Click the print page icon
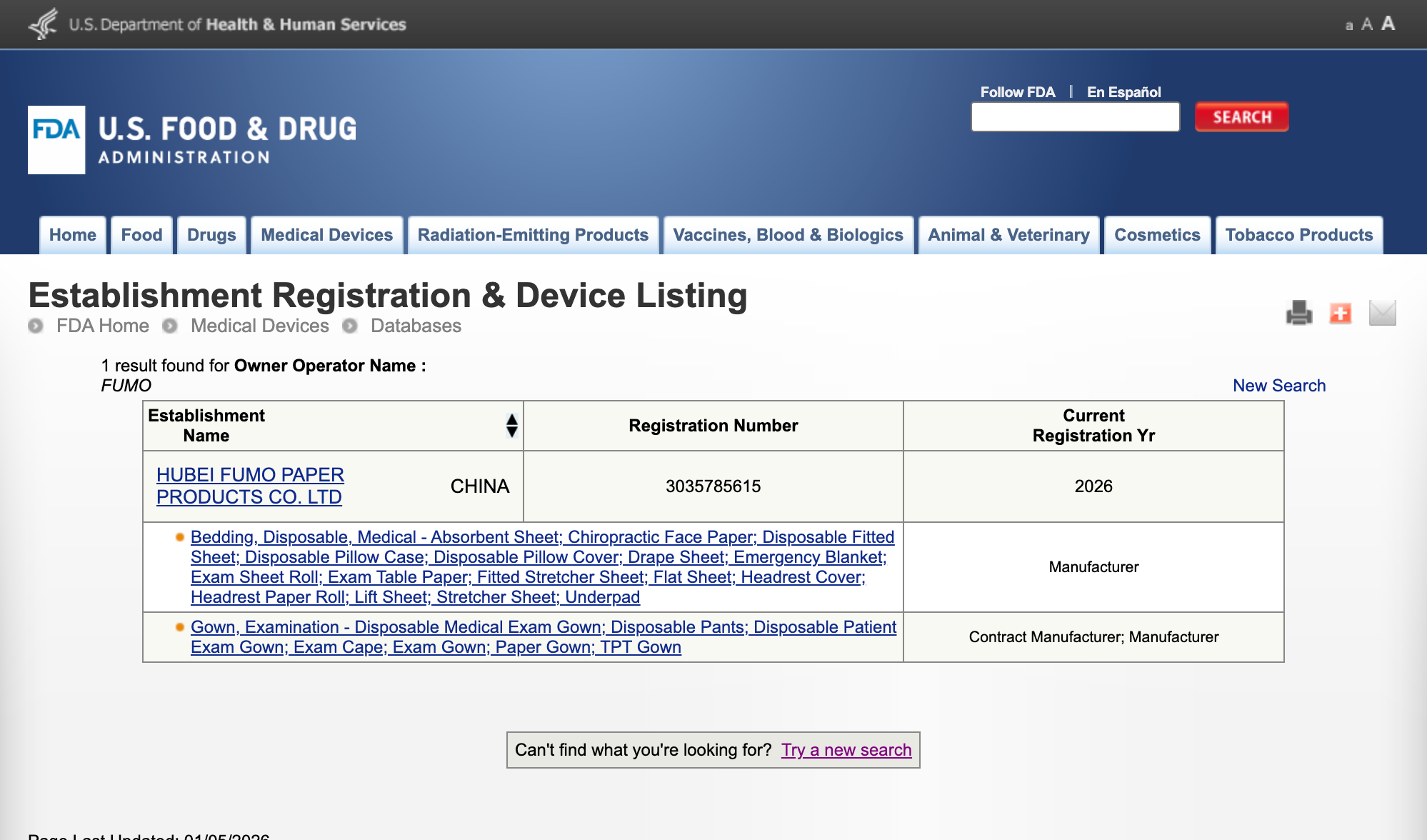The width and height of the screenshot is (1427, 840). 1299,313
